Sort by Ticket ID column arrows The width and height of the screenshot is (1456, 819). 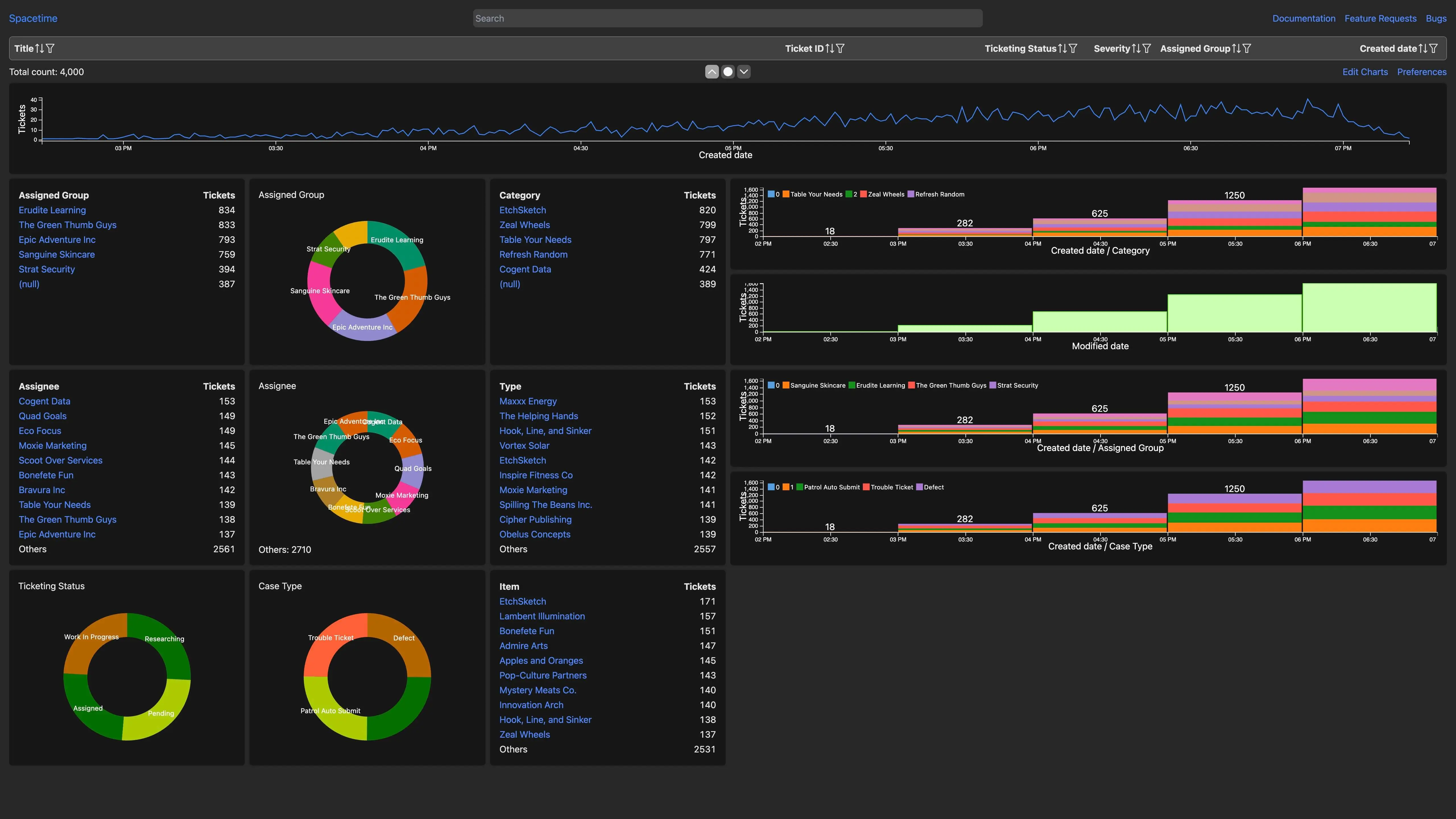pos(829,49)
